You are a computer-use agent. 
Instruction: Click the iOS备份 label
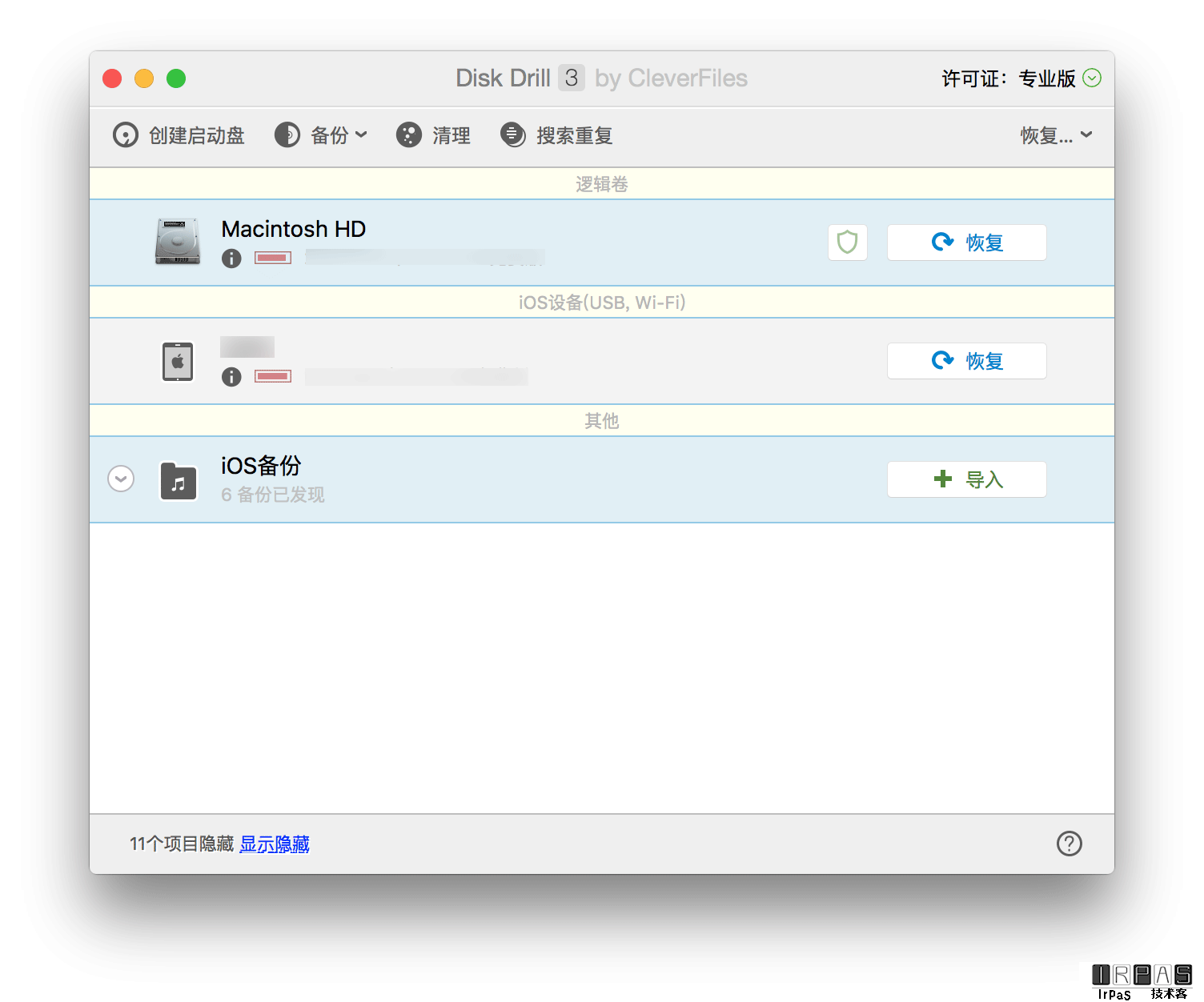click(261, 465)
